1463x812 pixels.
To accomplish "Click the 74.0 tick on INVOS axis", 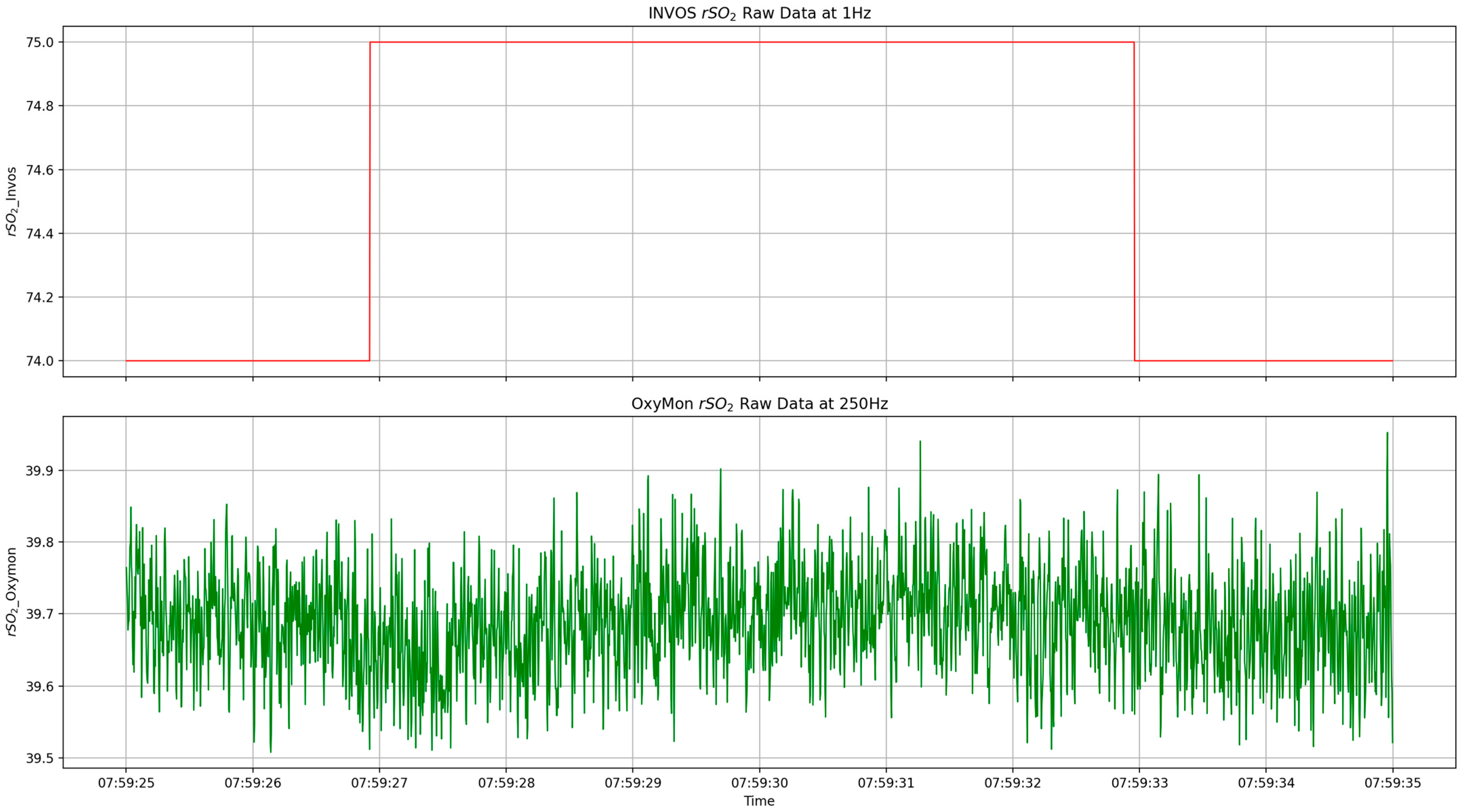I will [40, 361].
